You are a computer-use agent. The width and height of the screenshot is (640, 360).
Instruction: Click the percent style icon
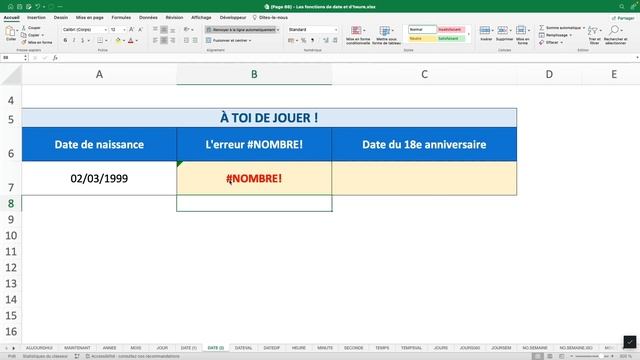[303, 40]
